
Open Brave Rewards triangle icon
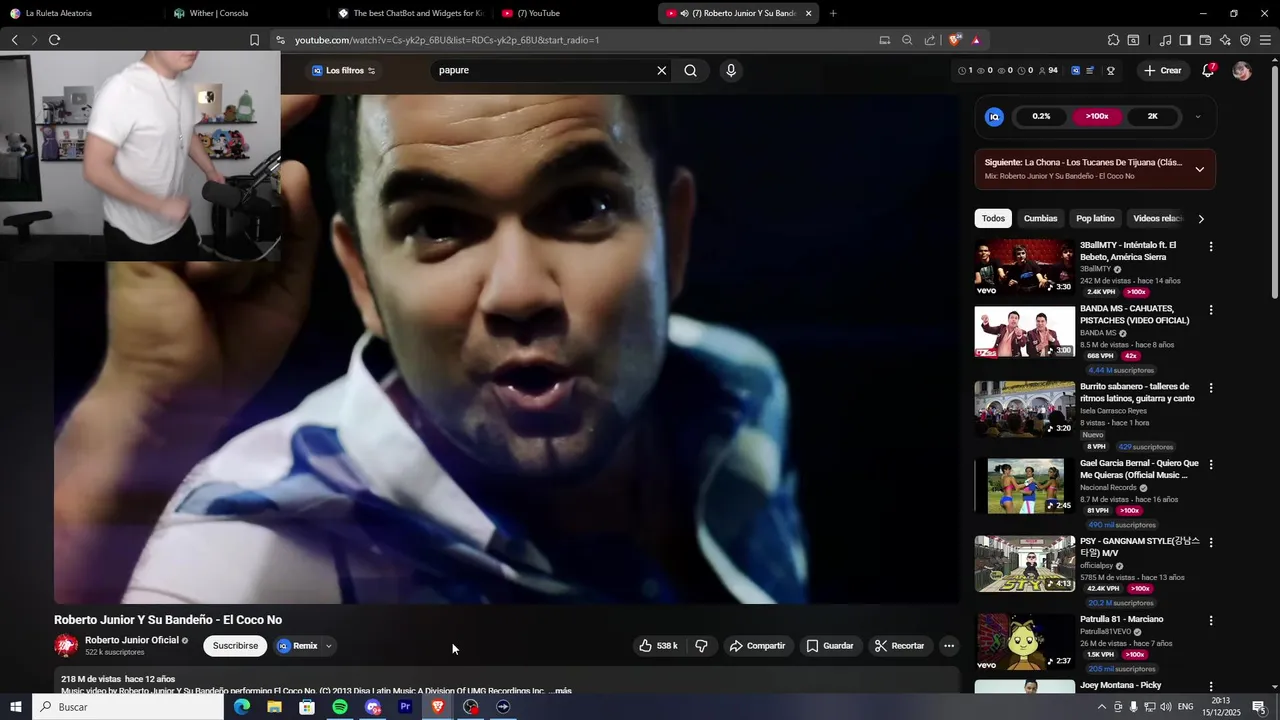pyautogui.click(x=976, y=40)
